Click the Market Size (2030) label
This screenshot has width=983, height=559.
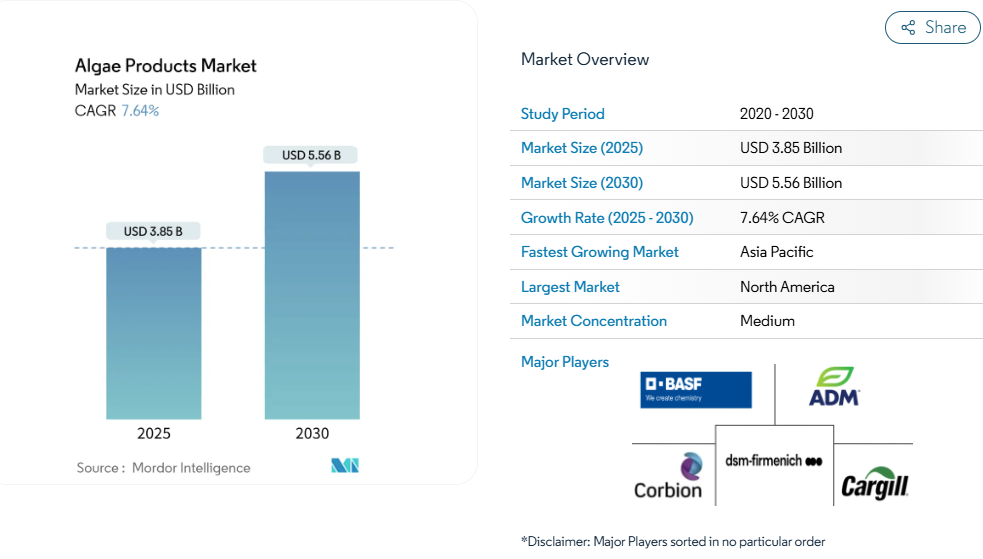(x=581, y=183)
